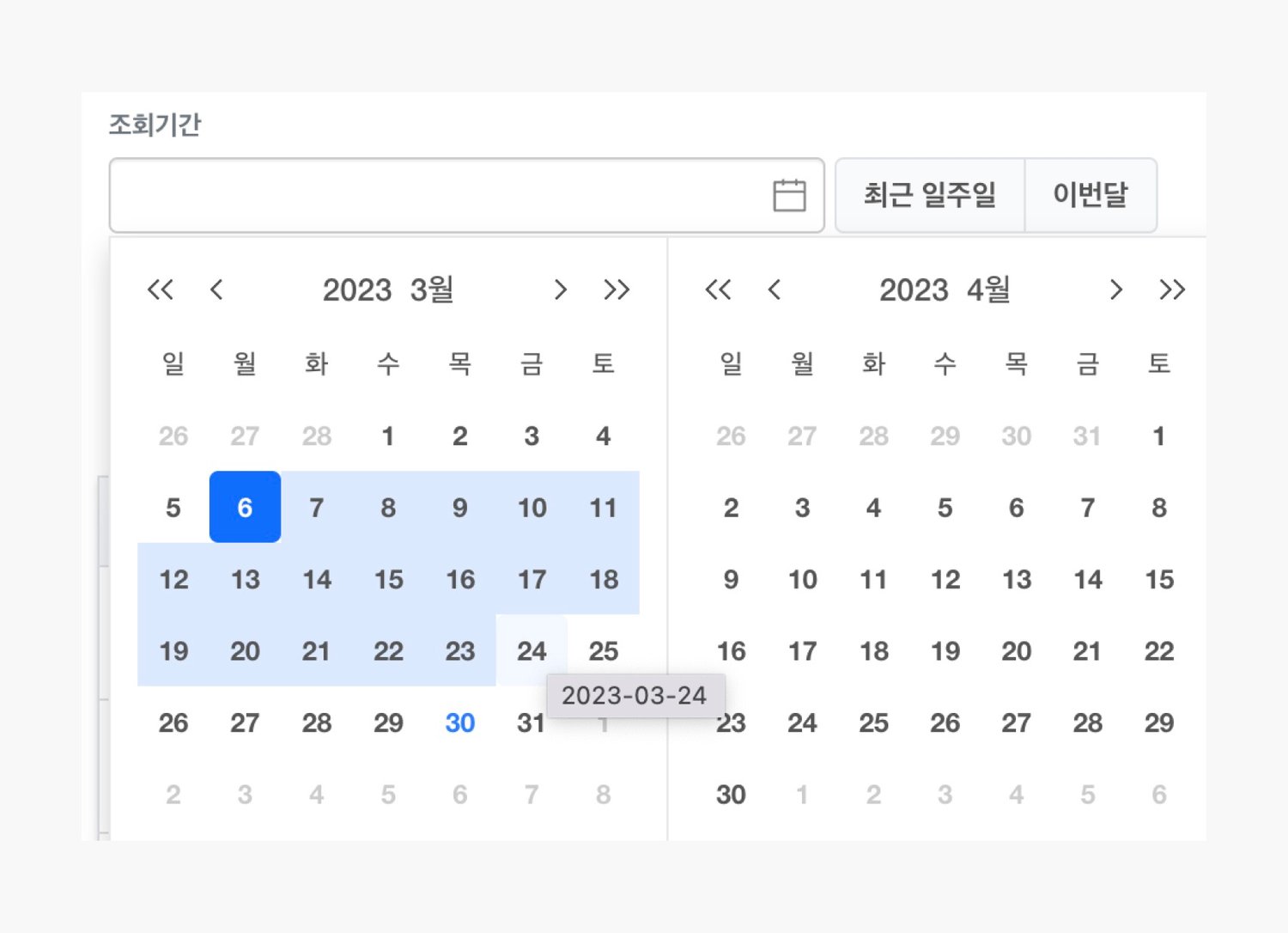
Task: Pick March 24 as end date
Action: click(532, 651)
